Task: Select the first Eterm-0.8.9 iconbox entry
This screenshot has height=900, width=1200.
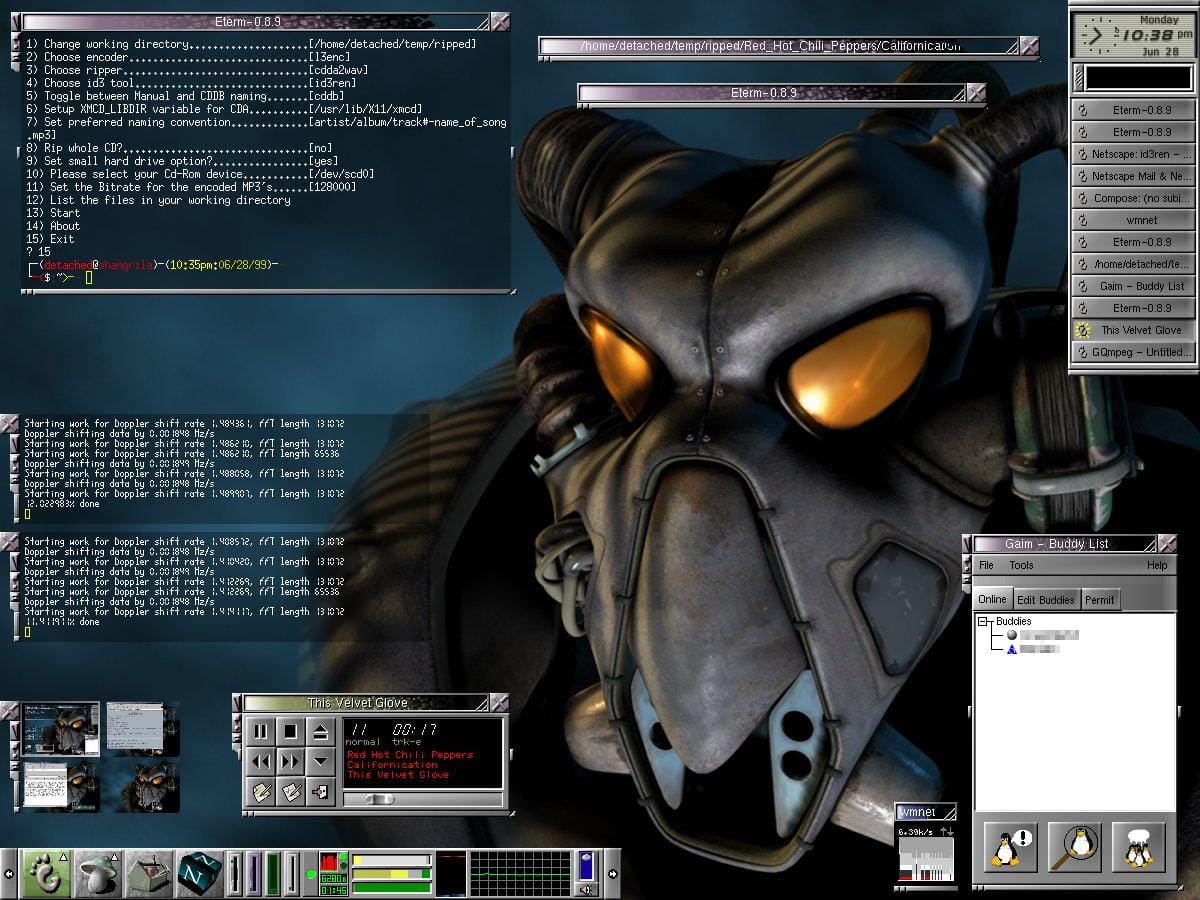Action: point(1132,110)
